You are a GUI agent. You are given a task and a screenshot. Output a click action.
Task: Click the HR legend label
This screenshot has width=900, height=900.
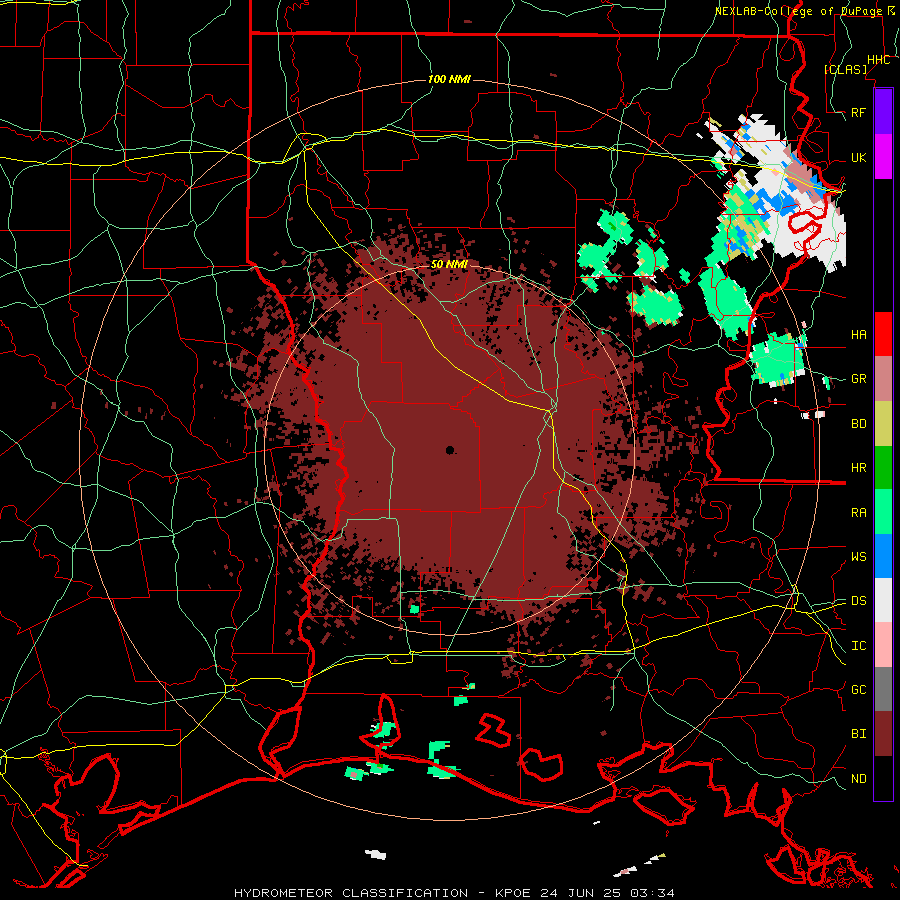(859, 468)
